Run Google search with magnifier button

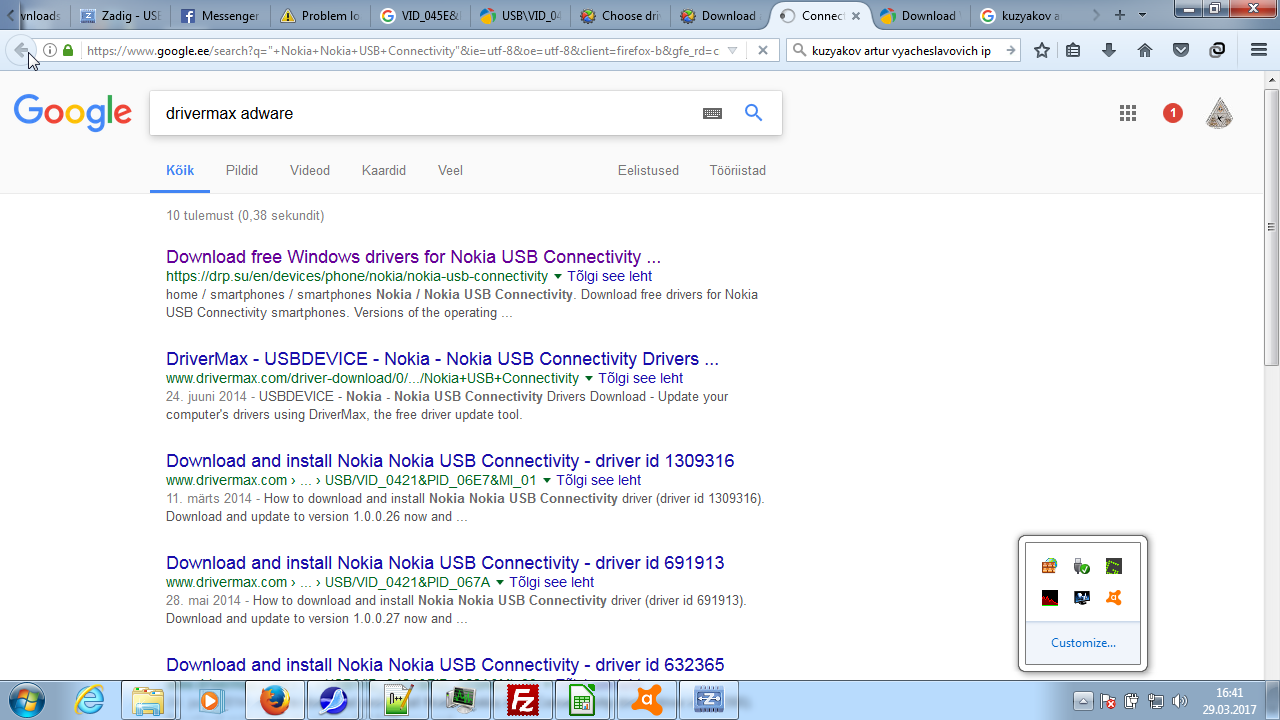pyautogui.click(x=754, y=113)
